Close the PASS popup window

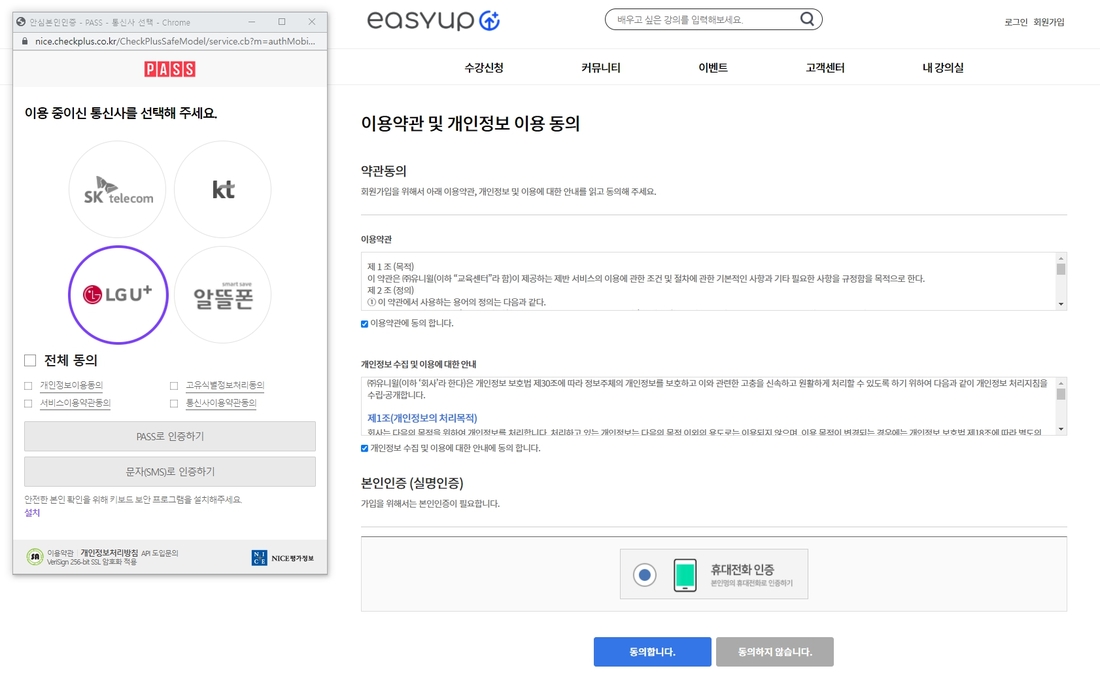coord(312,22)
